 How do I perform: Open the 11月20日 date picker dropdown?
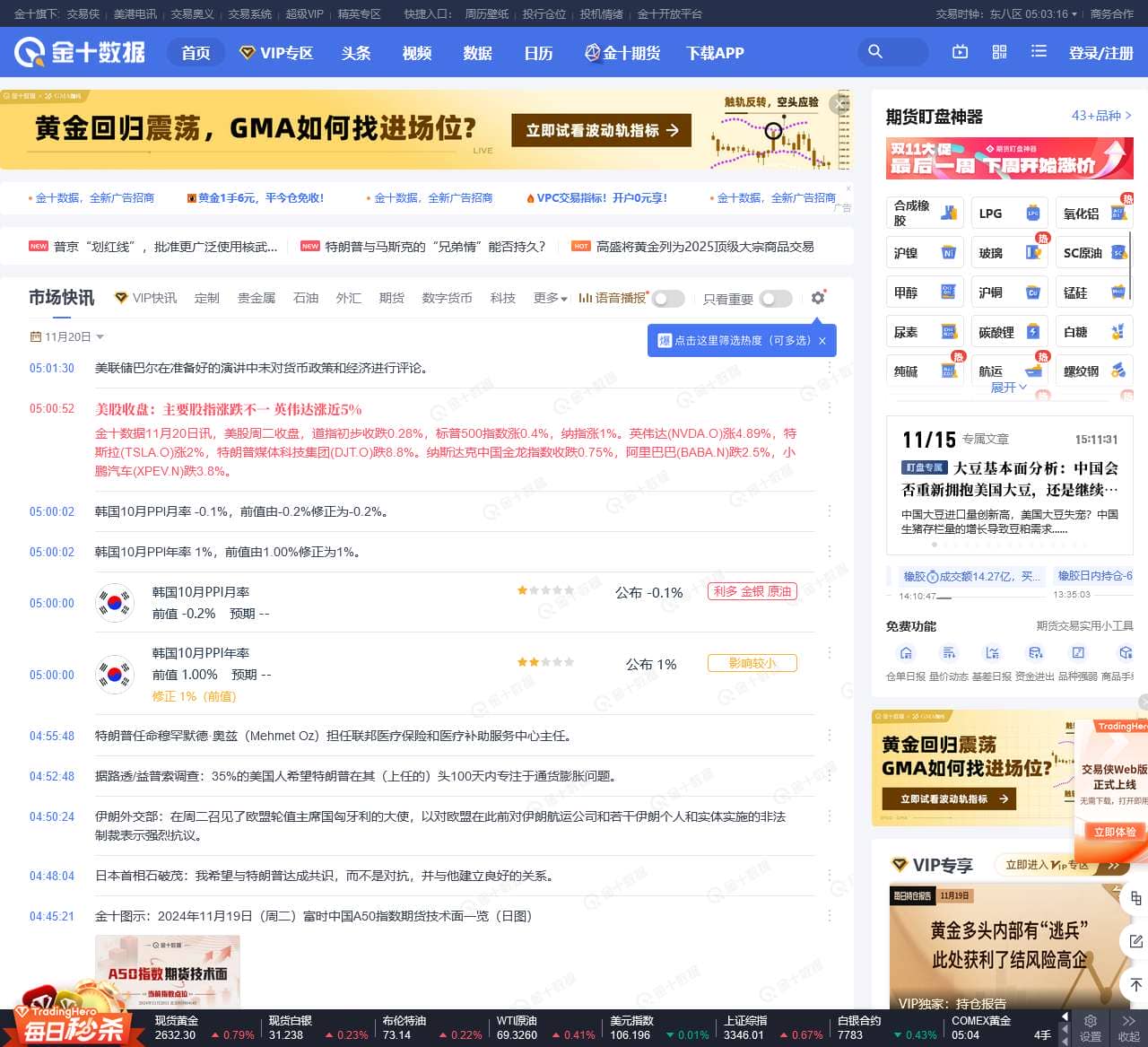point(67,336)
